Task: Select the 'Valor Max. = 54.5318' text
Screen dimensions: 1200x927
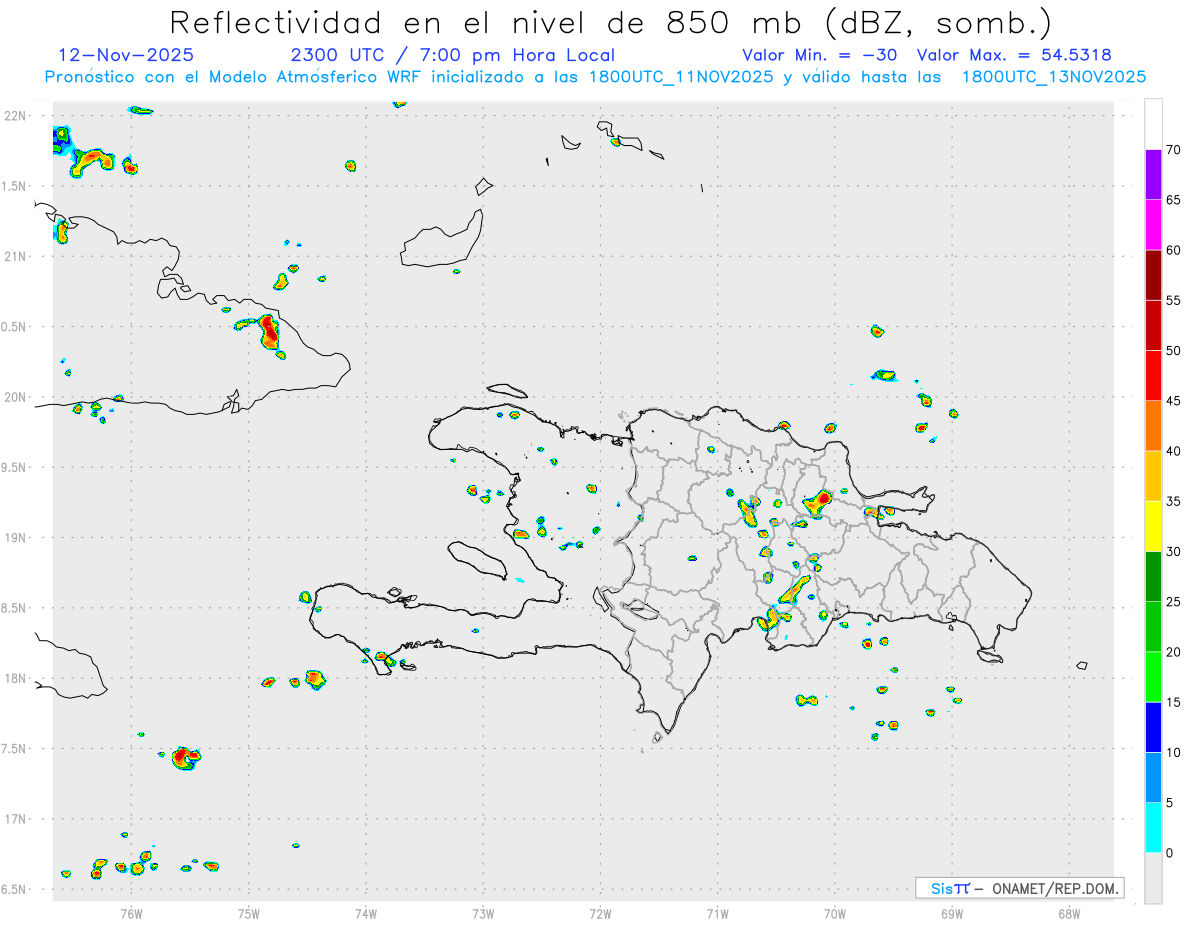Action: (1013, 55)
